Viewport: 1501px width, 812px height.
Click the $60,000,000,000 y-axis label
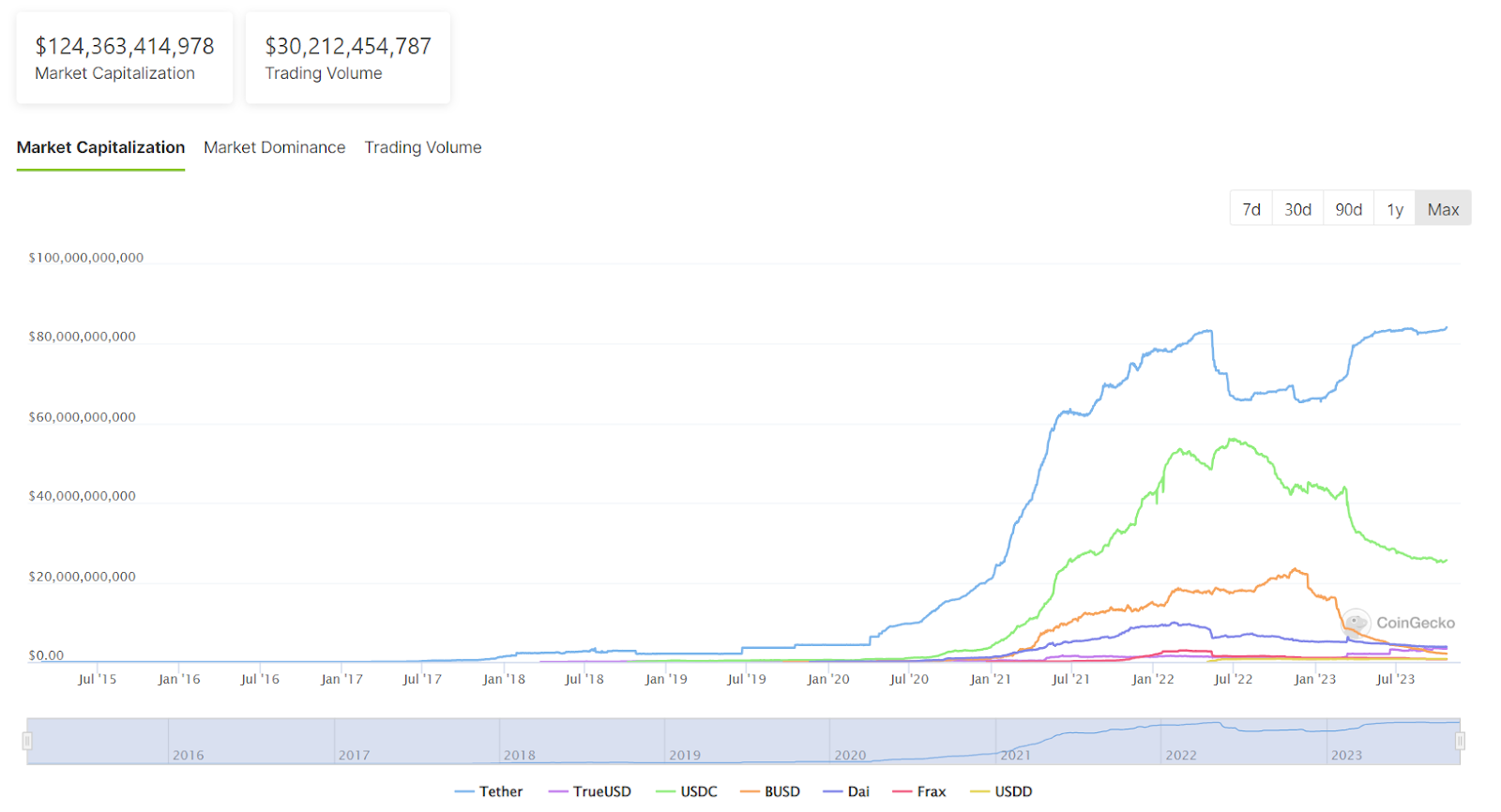(x=83, y=417)
